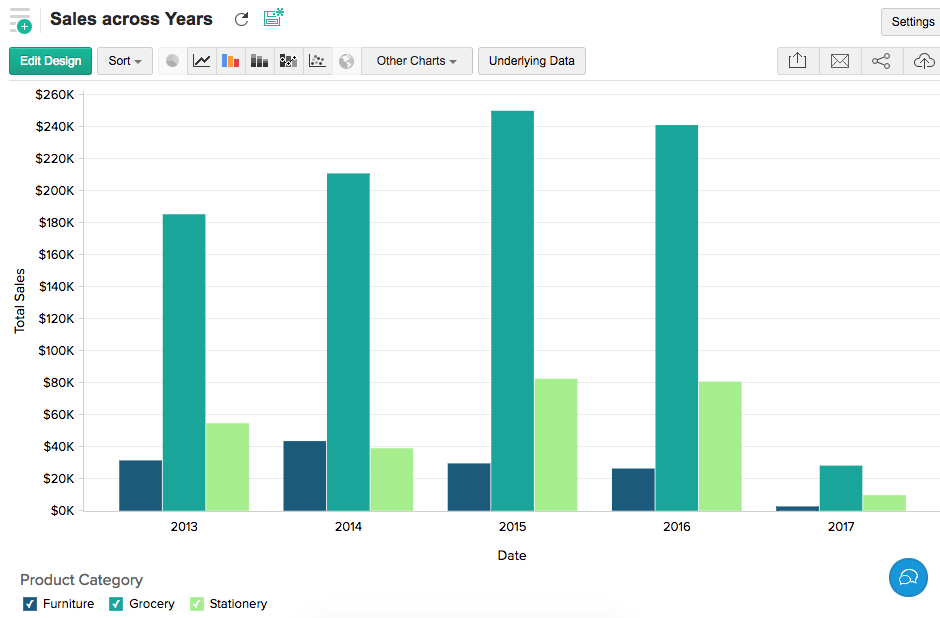Click the Edit Design button
This screenshot has width=940, height=618.
pos(51,61)
